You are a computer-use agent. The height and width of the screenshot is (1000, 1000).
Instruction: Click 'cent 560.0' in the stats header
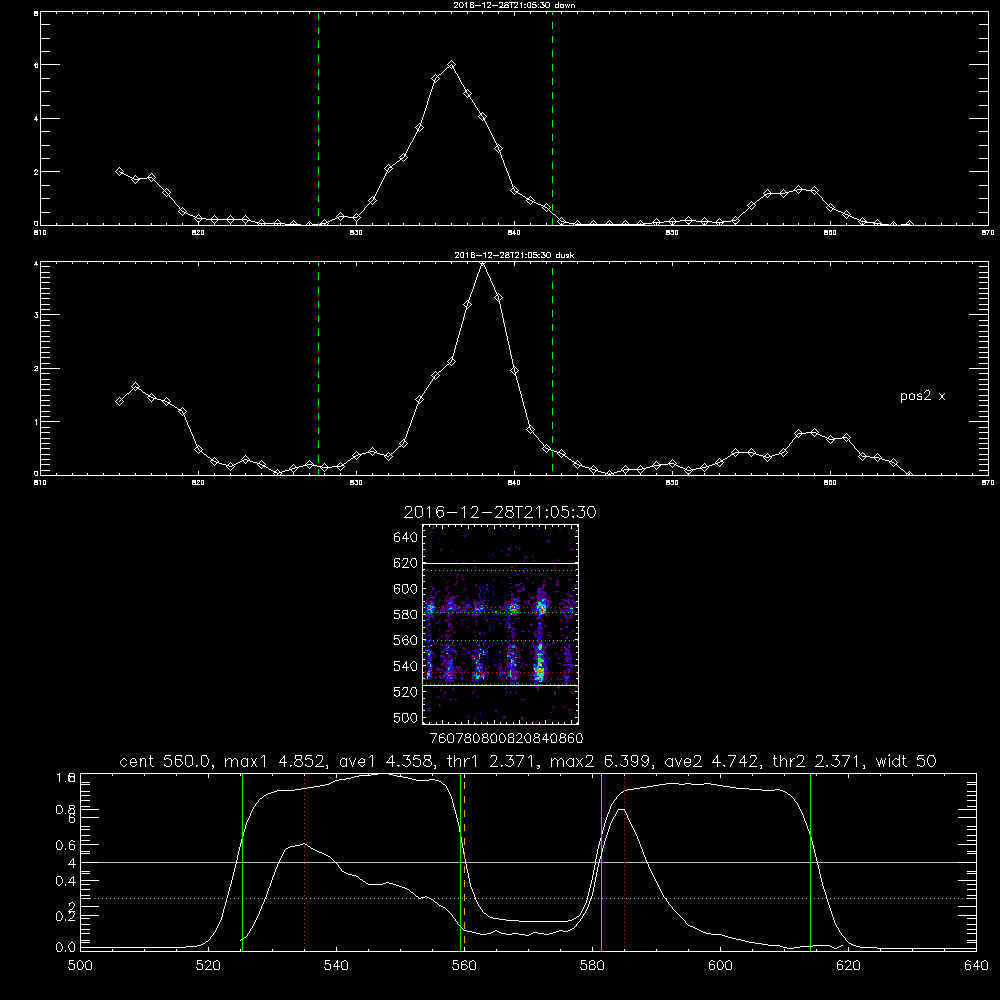pos(166,761)
